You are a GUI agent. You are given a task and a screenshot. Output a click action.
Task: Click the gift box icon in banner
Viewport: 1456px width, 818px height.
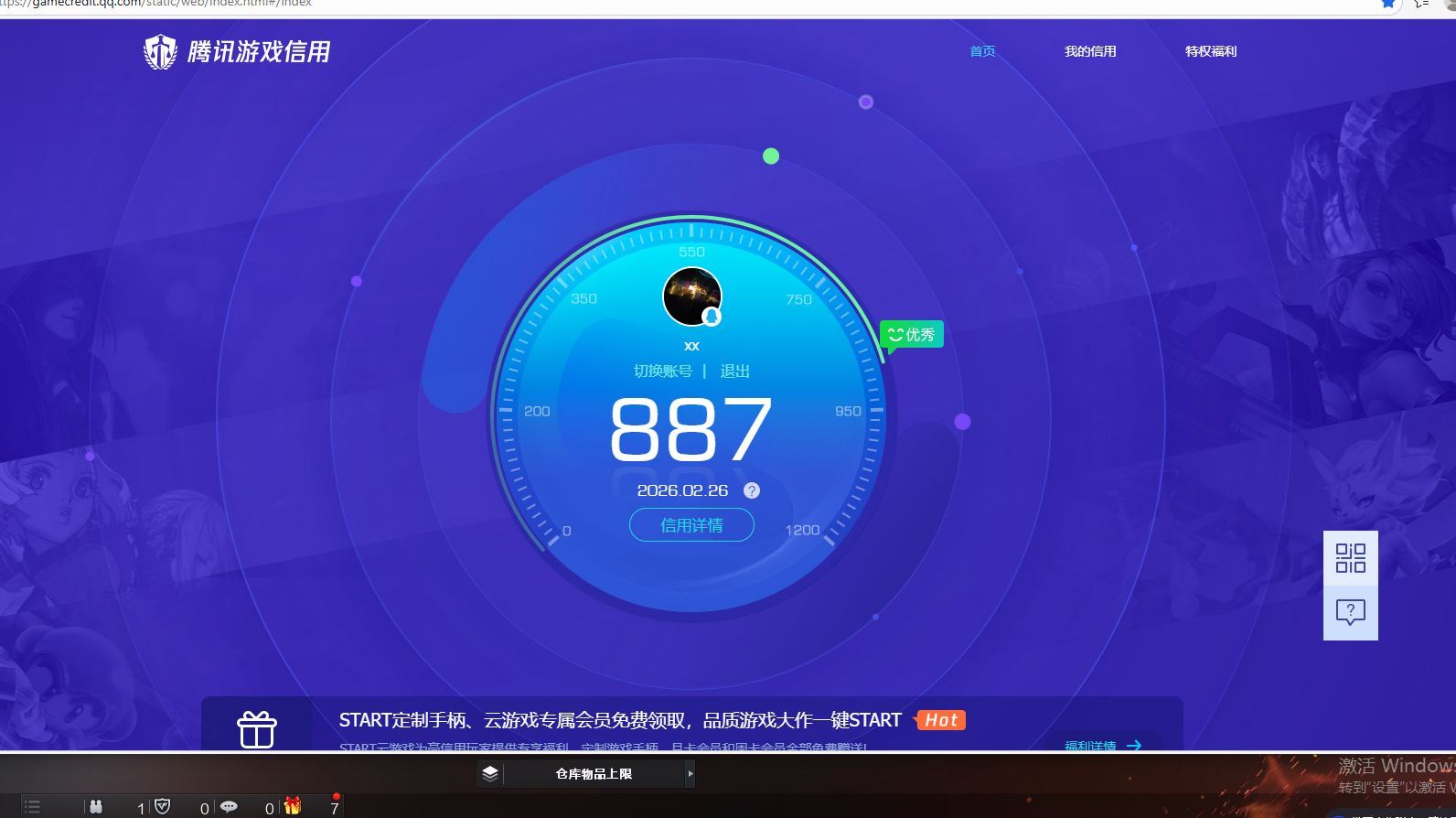[257, 729]
